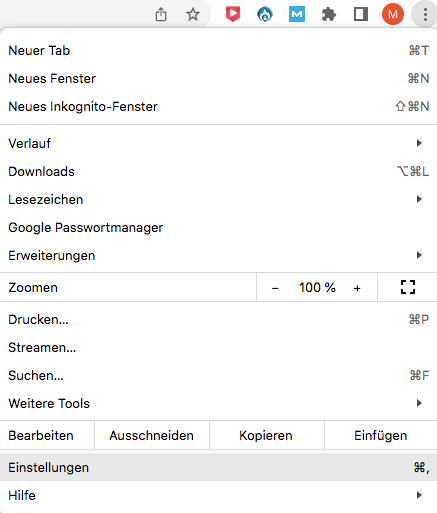This screenshot has width=437, height=513.
Task: Select Neues Inkognito-Fenster
Action: pyautogui.click(x=218, y=107)
